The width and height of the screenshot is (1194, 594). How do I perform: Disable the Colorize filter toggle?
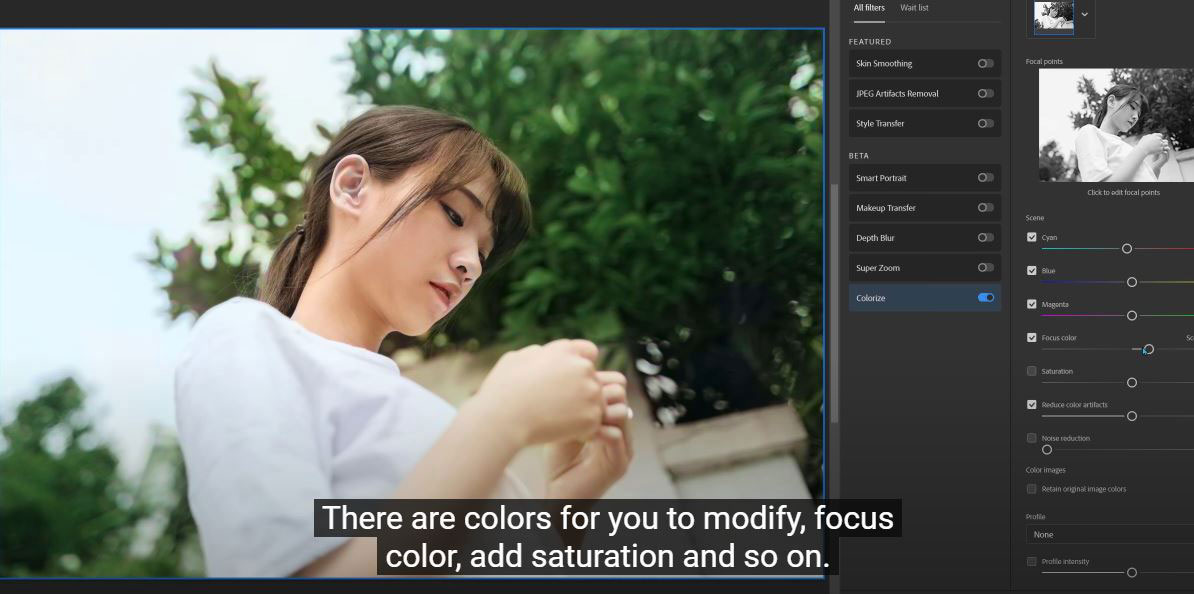pos(986,298)
